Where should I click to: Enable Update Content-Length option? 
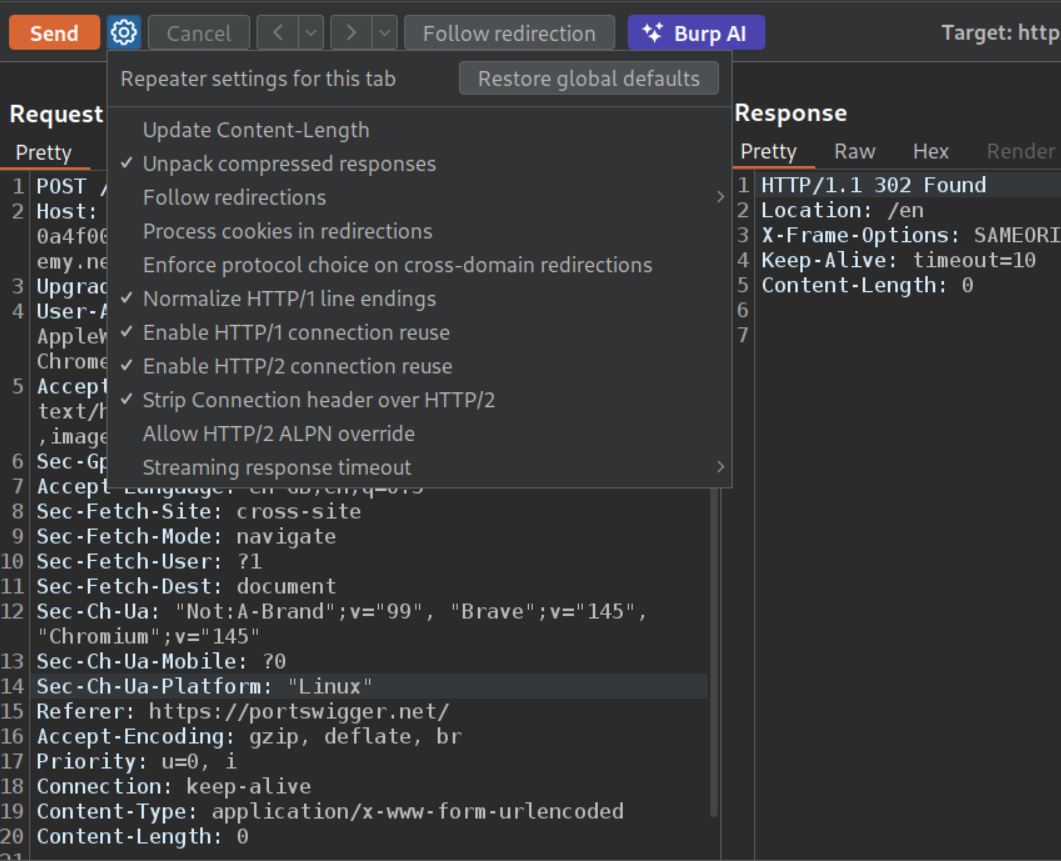click(x=256, y=130)
